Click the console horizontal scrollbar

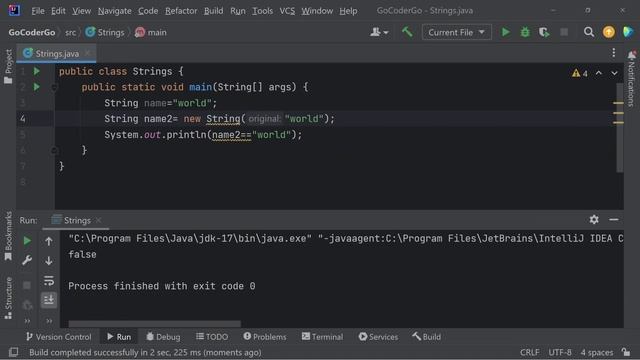pyautogui.click(x=154, y=324)
